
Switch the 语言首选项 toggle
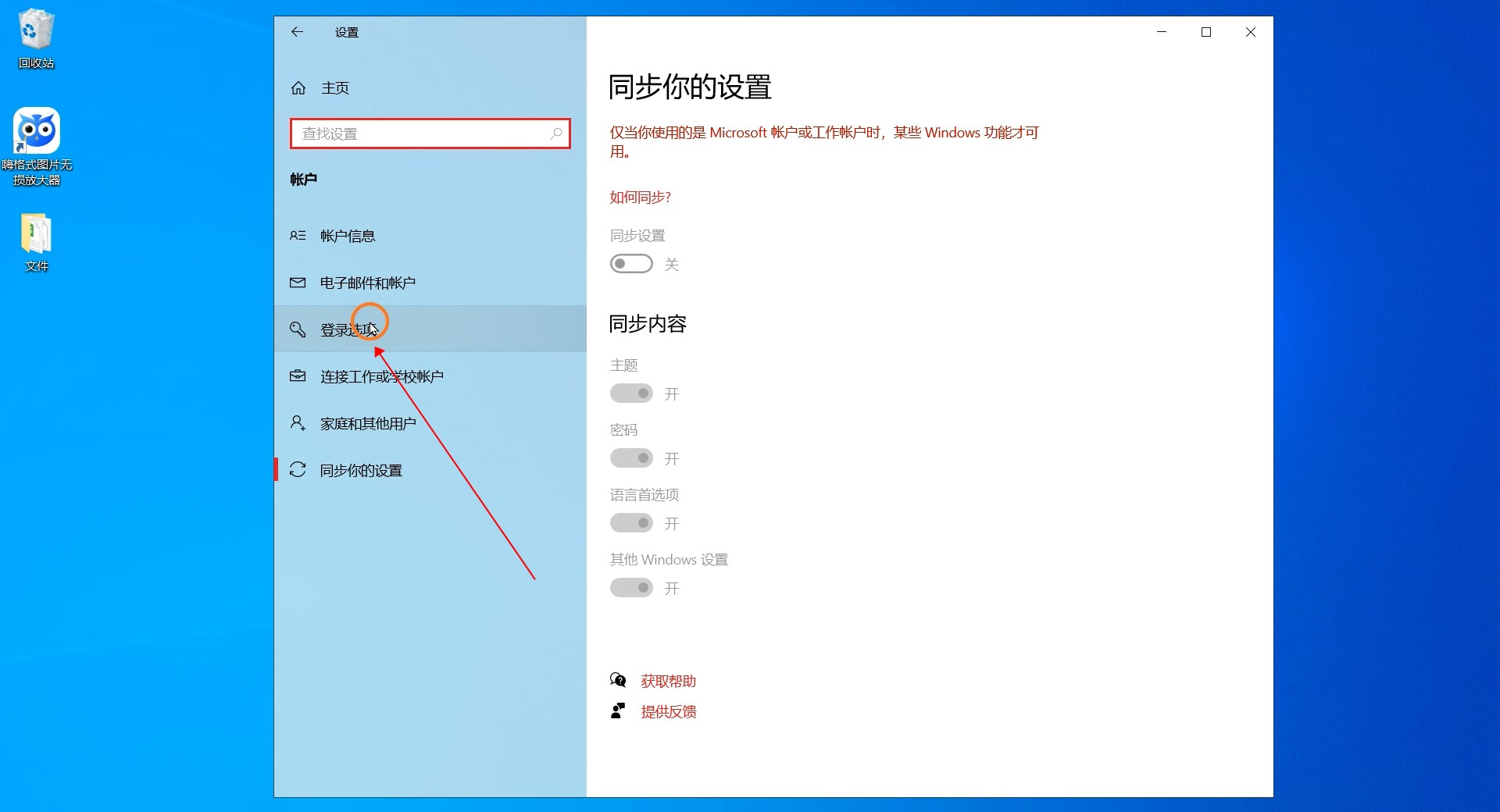pyautogui.click(x=631, y=523)
